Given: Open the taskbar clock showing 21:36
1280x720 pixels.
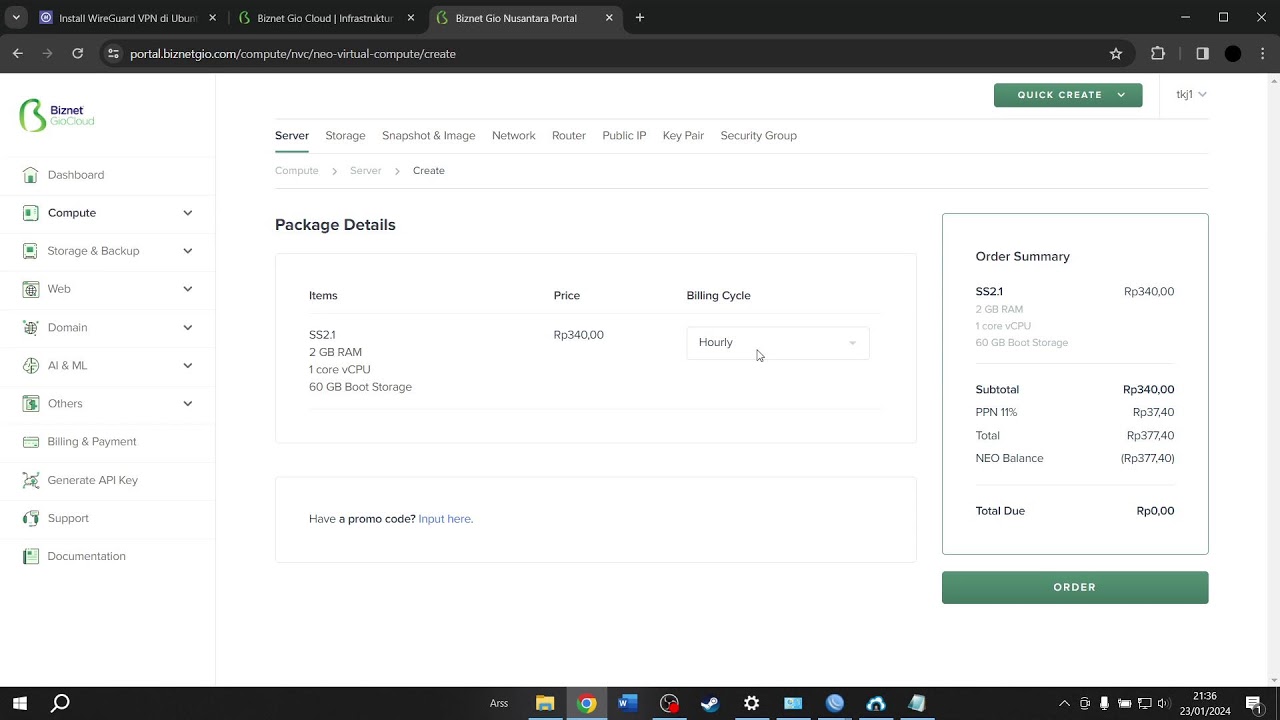Looking at the screenshot, I should click(1204, 703).
